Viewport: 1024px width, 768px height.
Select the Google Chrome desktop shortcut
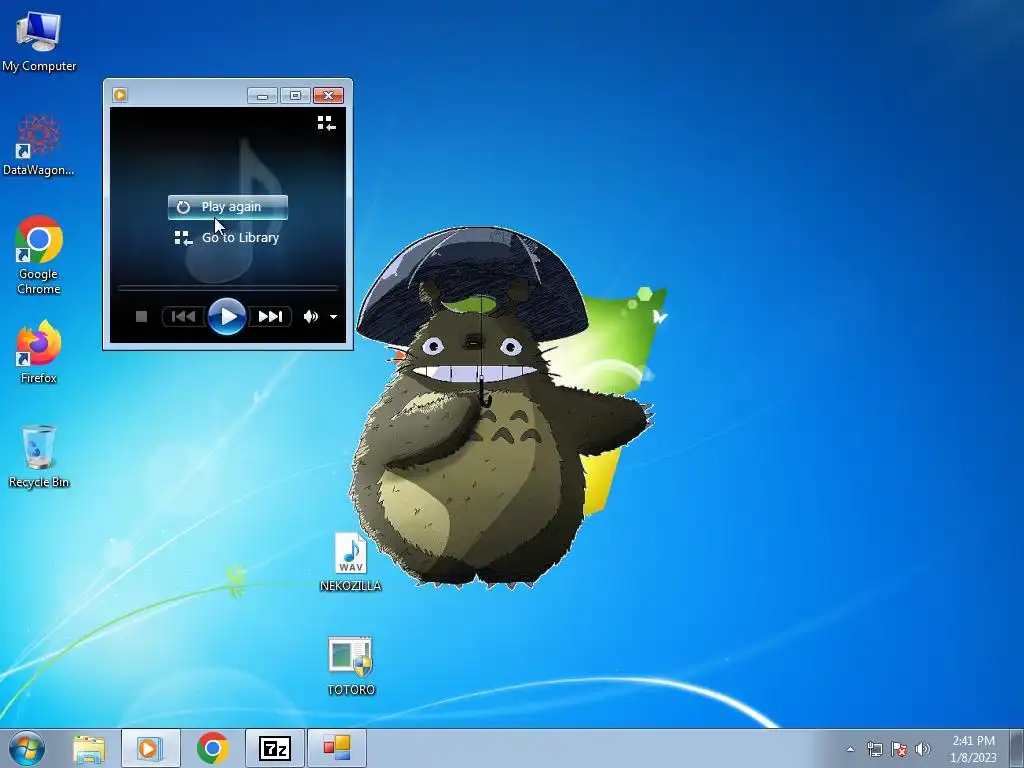(39, 255)
